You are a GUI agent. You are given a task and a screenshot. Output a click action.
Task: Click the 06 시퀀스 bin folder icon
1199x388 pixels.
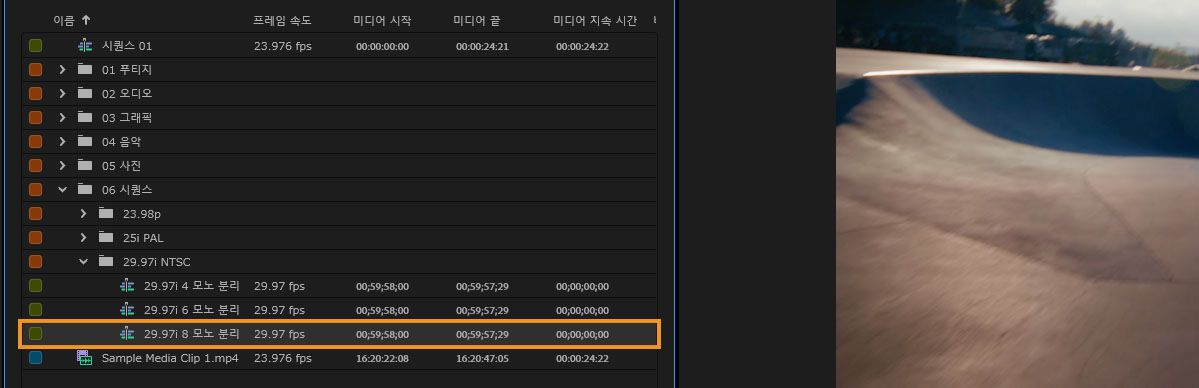(84, 190)
